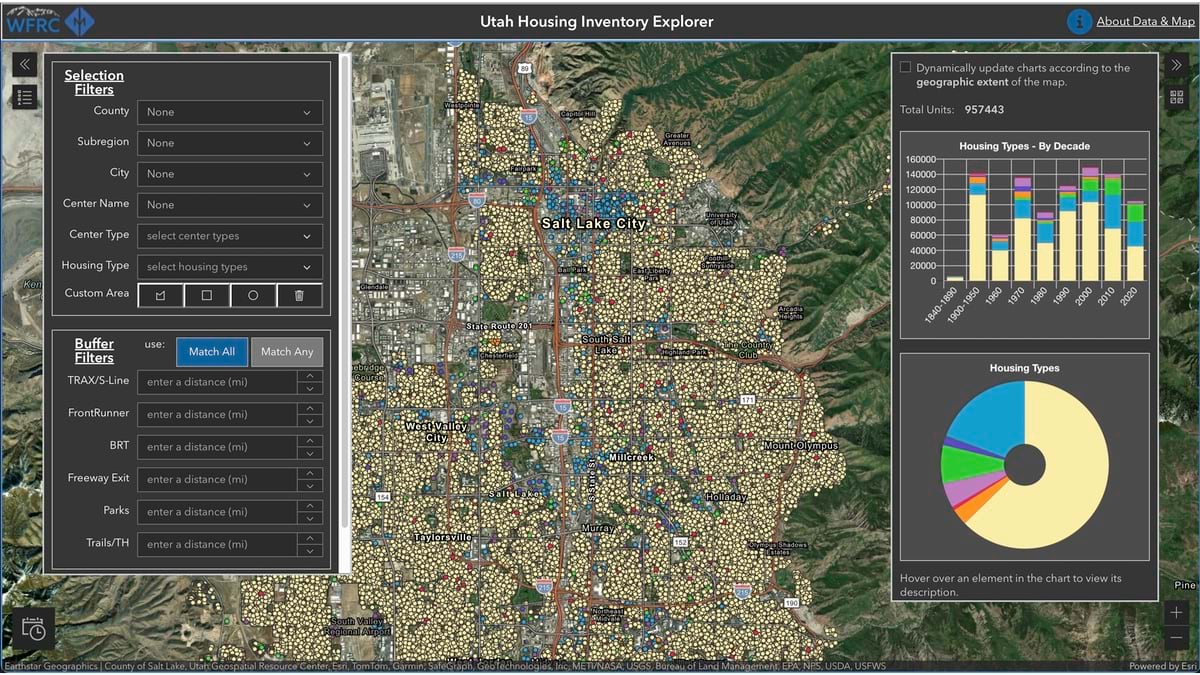Switch buffer filters to Match Any
Viewport: 1200px width, 675px height.
click(x=287, y=351)
